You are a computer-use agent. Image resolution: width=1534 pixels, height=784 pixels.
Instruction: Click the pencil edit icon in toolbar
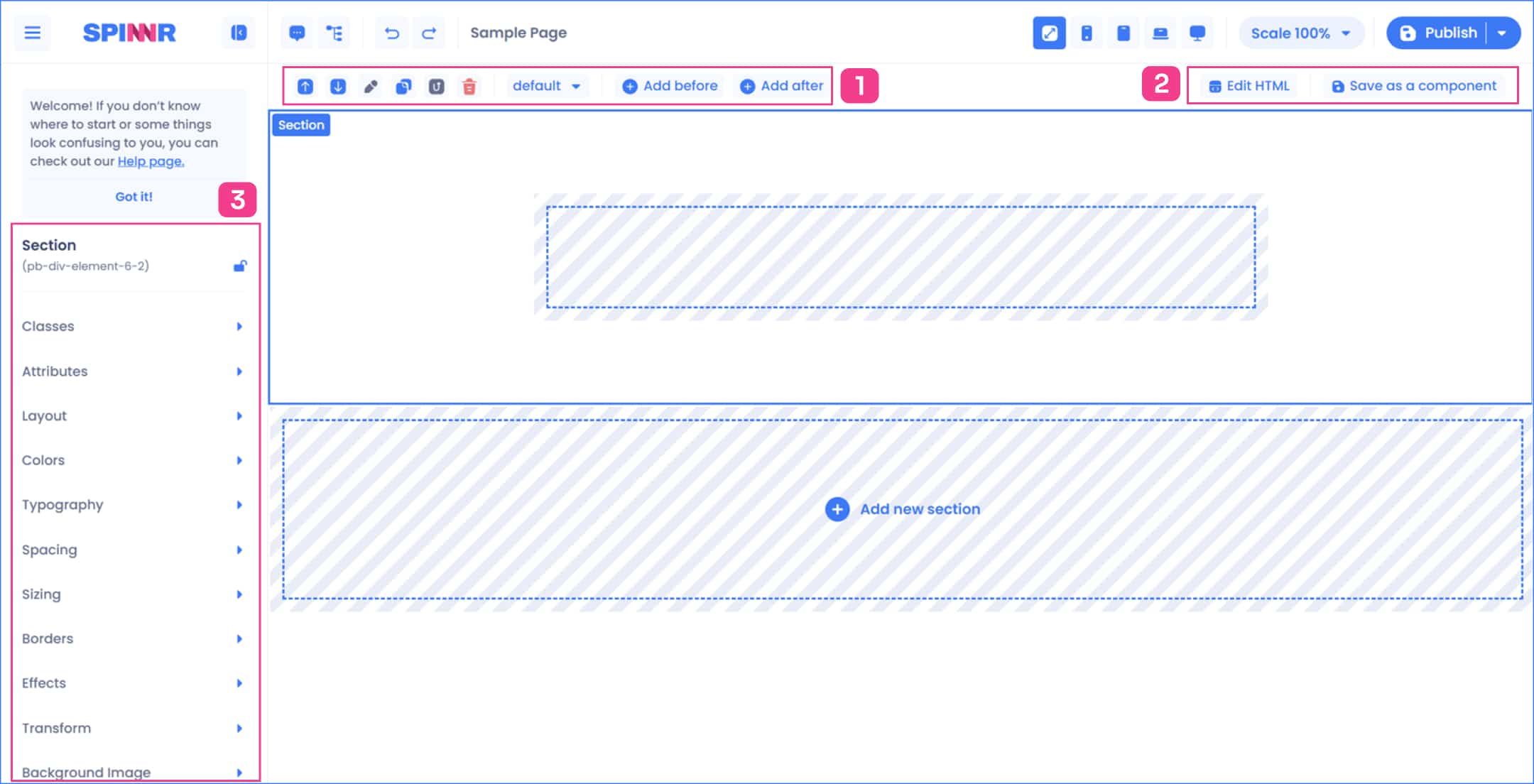pyautogui.click(x=371, y=87)
